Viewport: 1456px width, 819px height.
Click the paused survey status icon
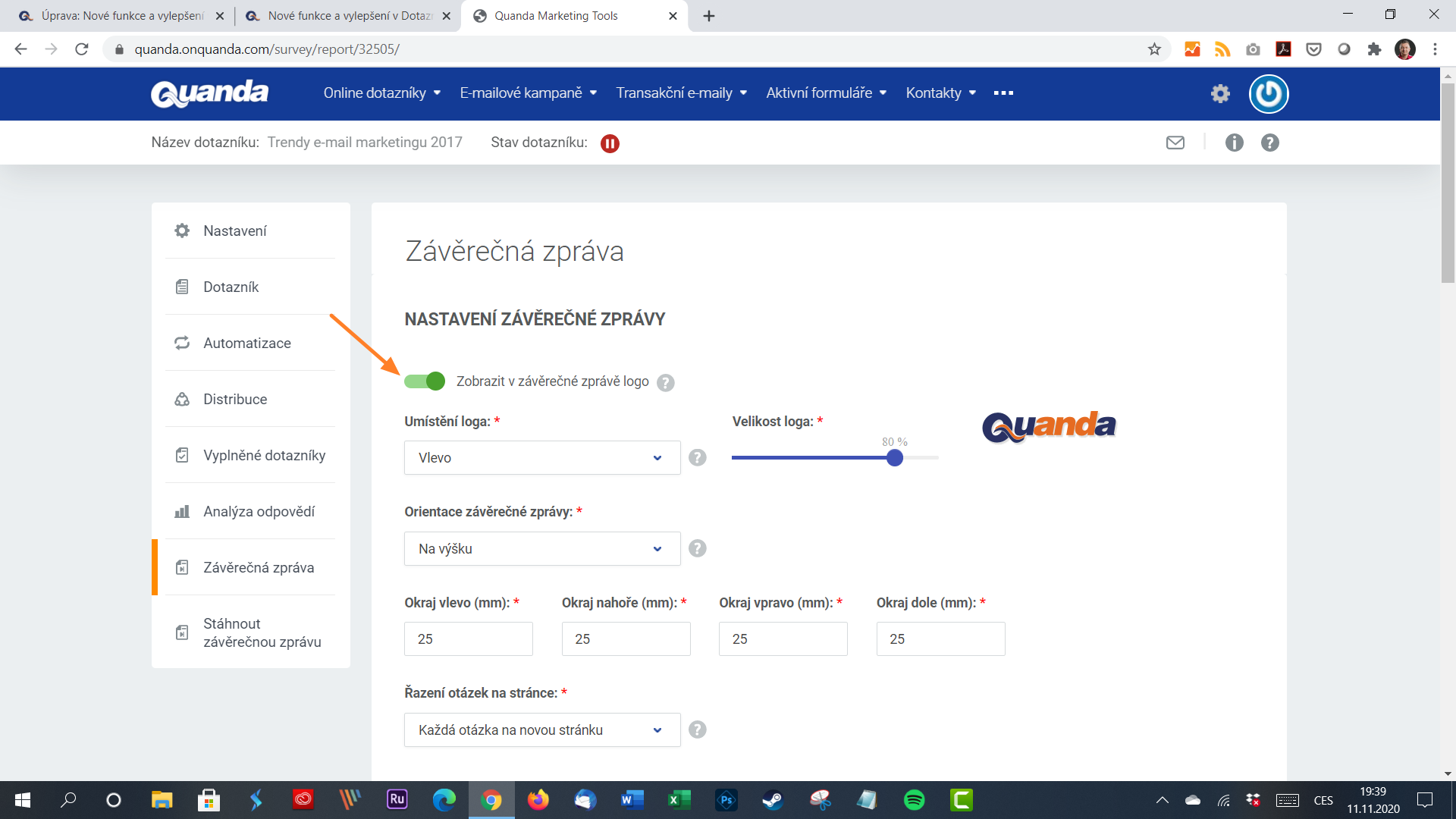coord(610,143)
